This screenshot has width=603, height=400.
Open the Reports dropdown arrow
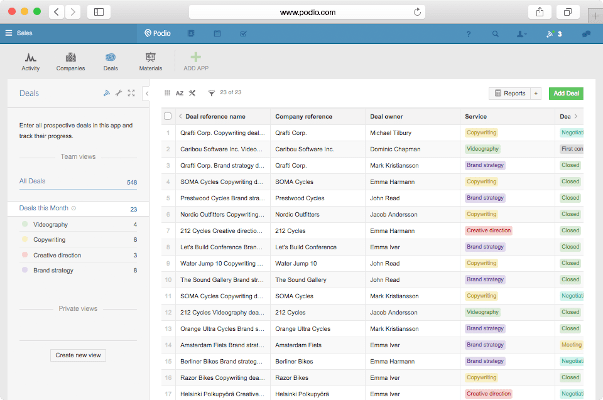[x=536, y=93]
